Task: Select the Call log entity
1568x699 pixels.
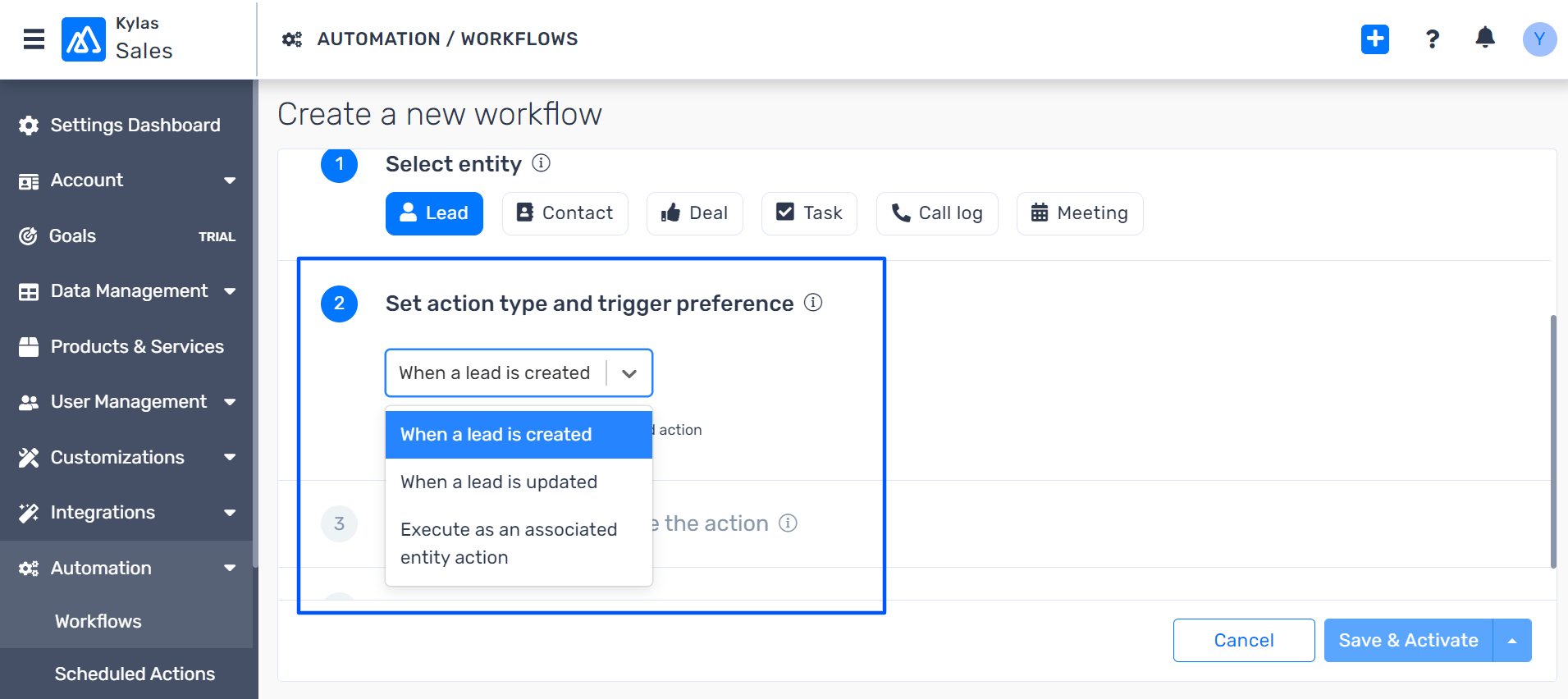Action: pyautogui.click(x=937, y=213)
